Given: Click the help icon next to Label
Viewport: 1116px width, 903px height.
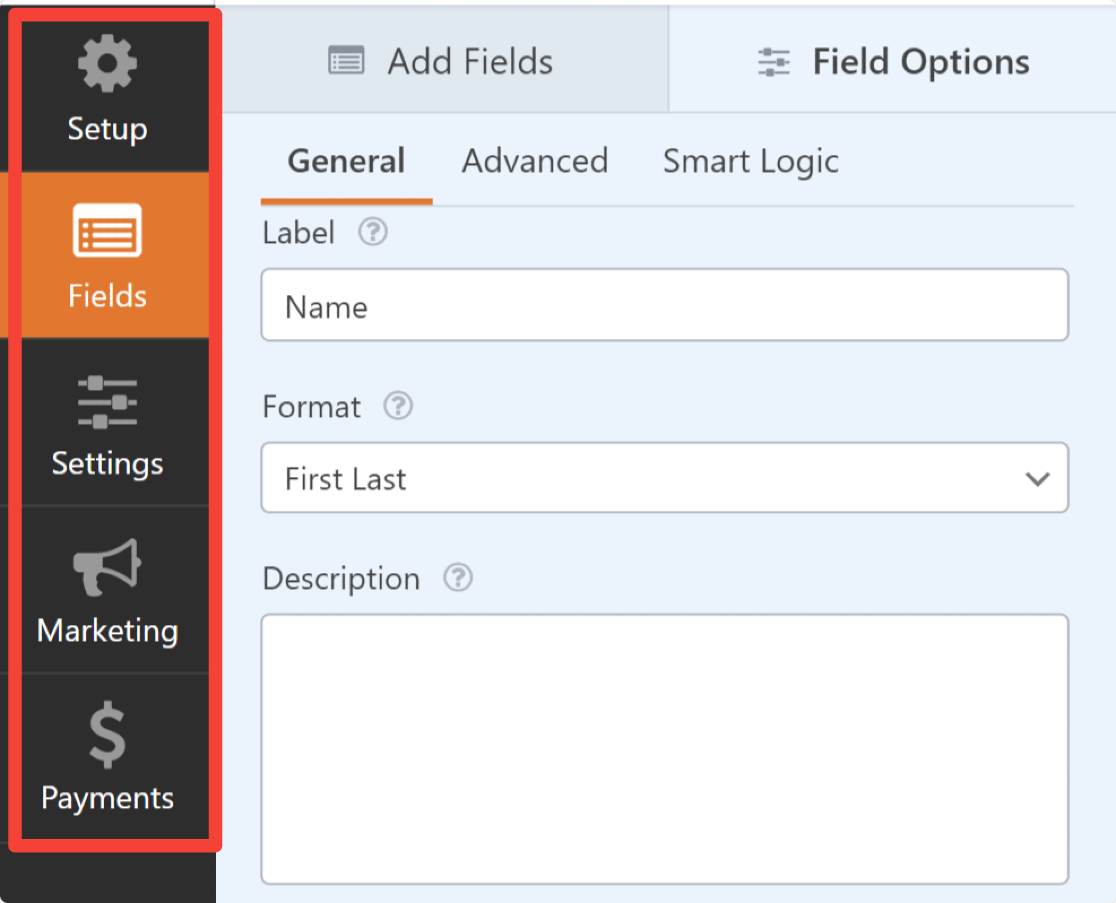Looking at the screenshot, I should click(373, 232).
